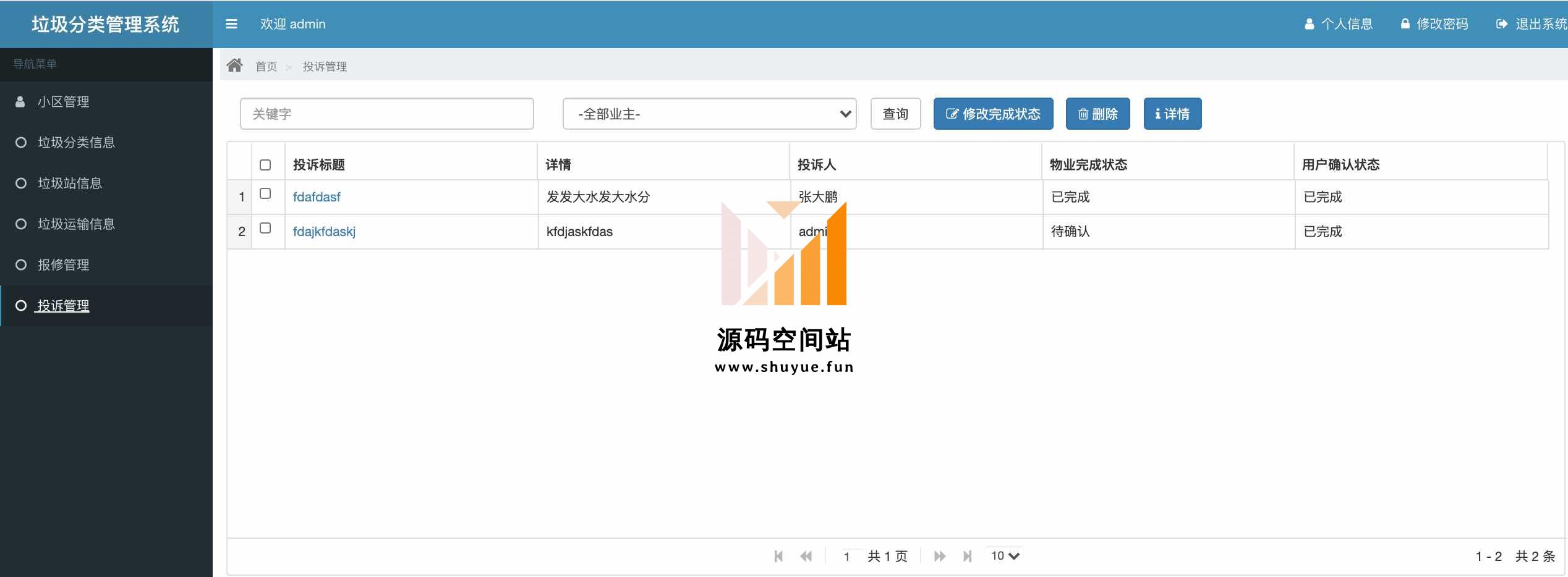Click the home icon in breadcrumb
Viewport: 1568px width, 577px height.
(x=234, y=65)
